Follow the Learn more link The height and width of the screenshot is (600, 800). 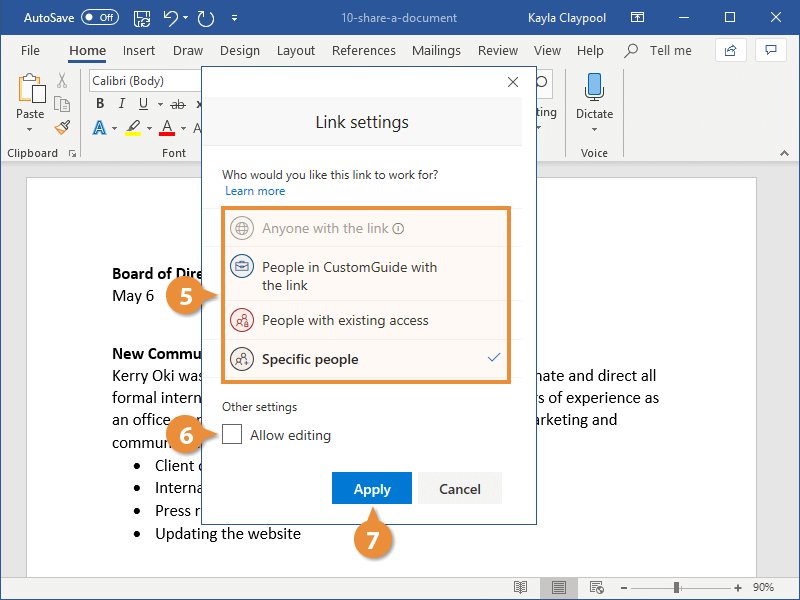click(x=255, y=191)
